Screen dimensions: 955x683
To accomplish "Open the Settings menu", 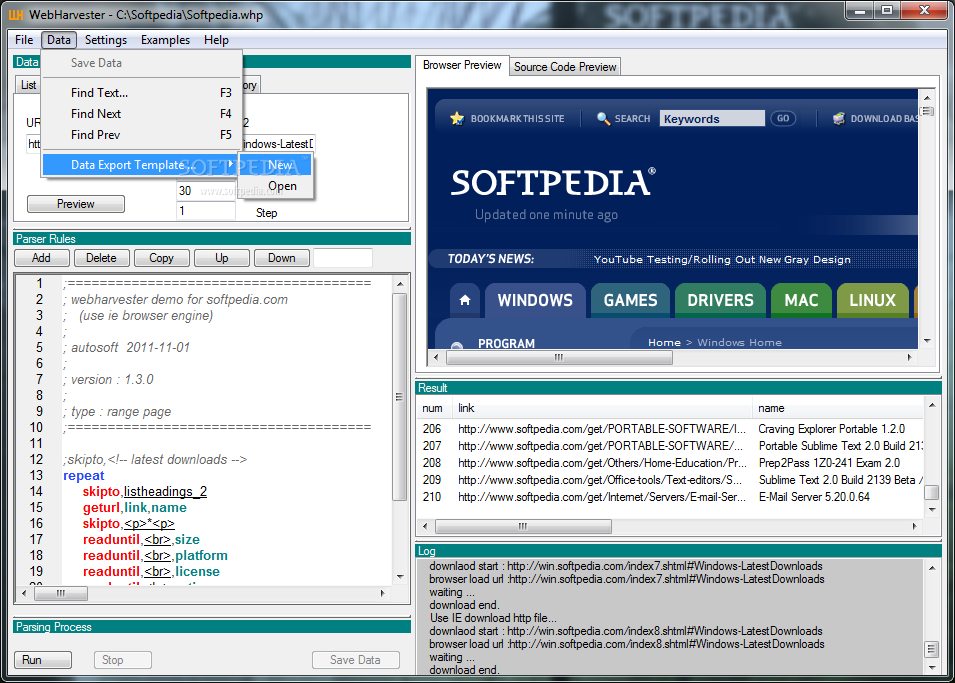I will tap(105, 40).
